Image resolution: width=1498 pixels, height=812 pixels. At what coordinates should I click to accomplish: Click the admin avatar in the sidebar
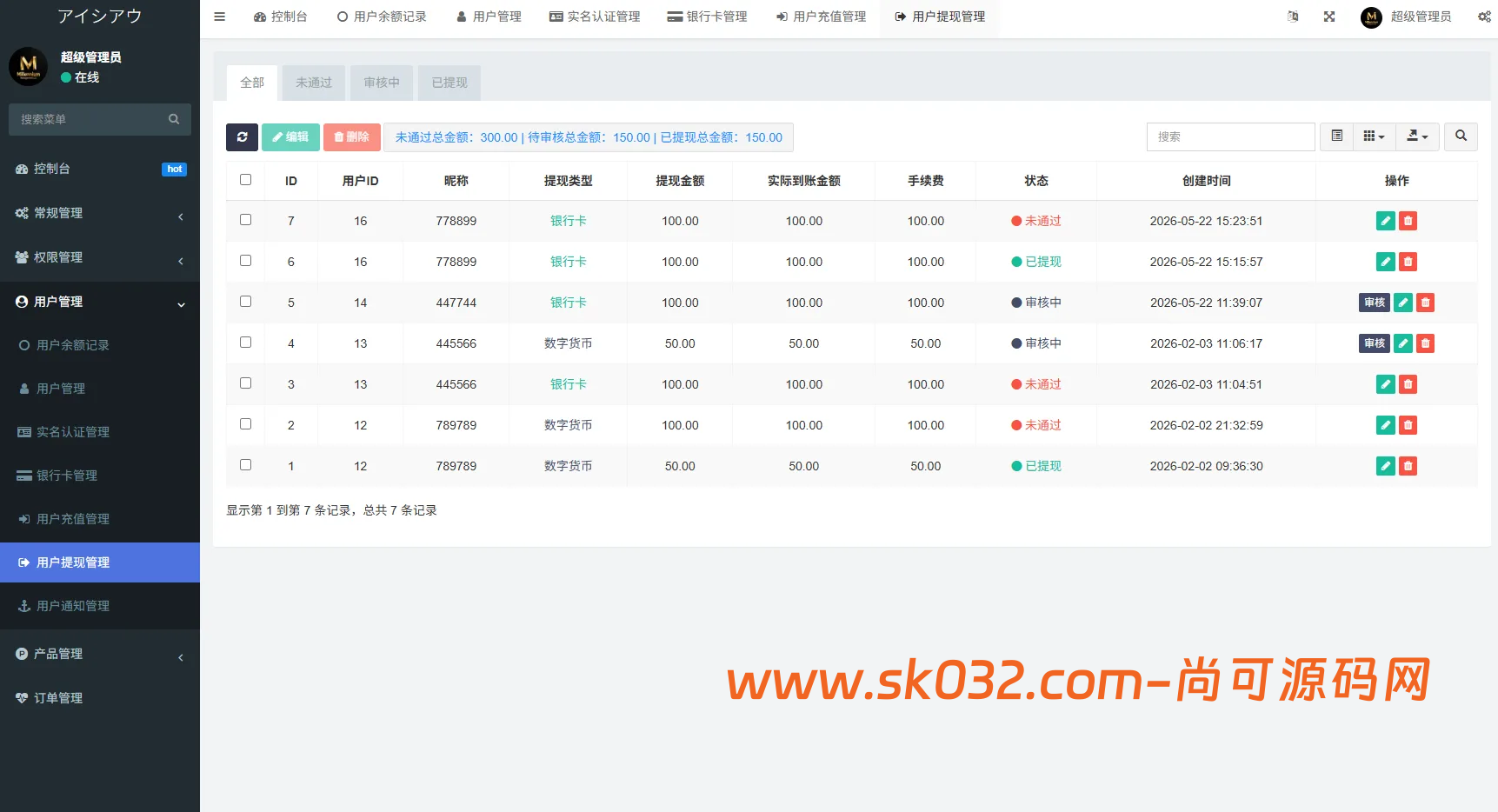(x=28, y=67)
